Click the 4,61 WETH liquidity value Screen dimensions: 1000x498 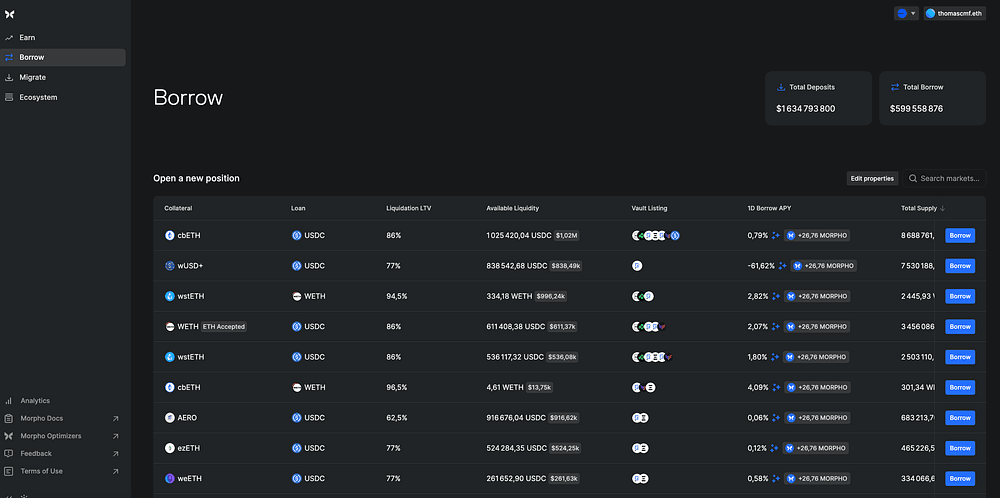[504, 387]
